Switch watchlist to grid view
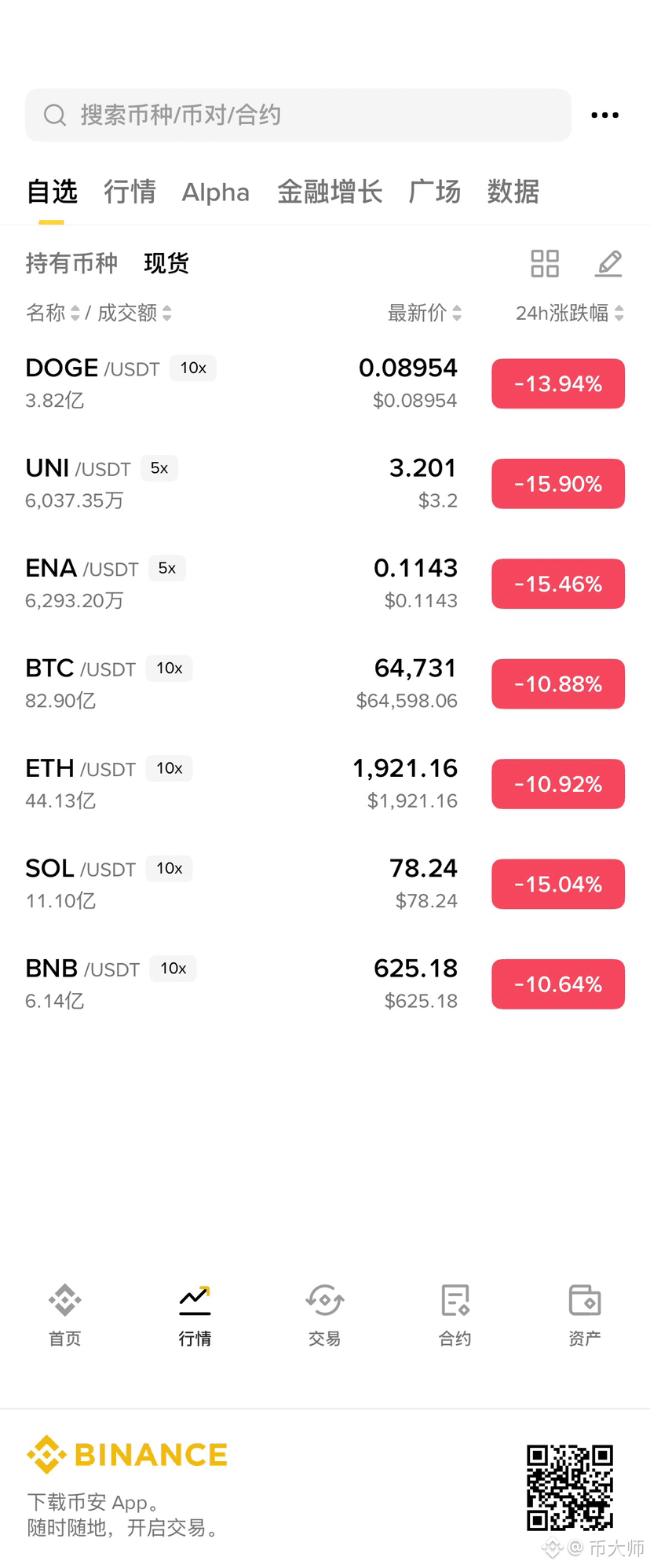The width and height of the screenshot is (650, 1568). [545, 264]
